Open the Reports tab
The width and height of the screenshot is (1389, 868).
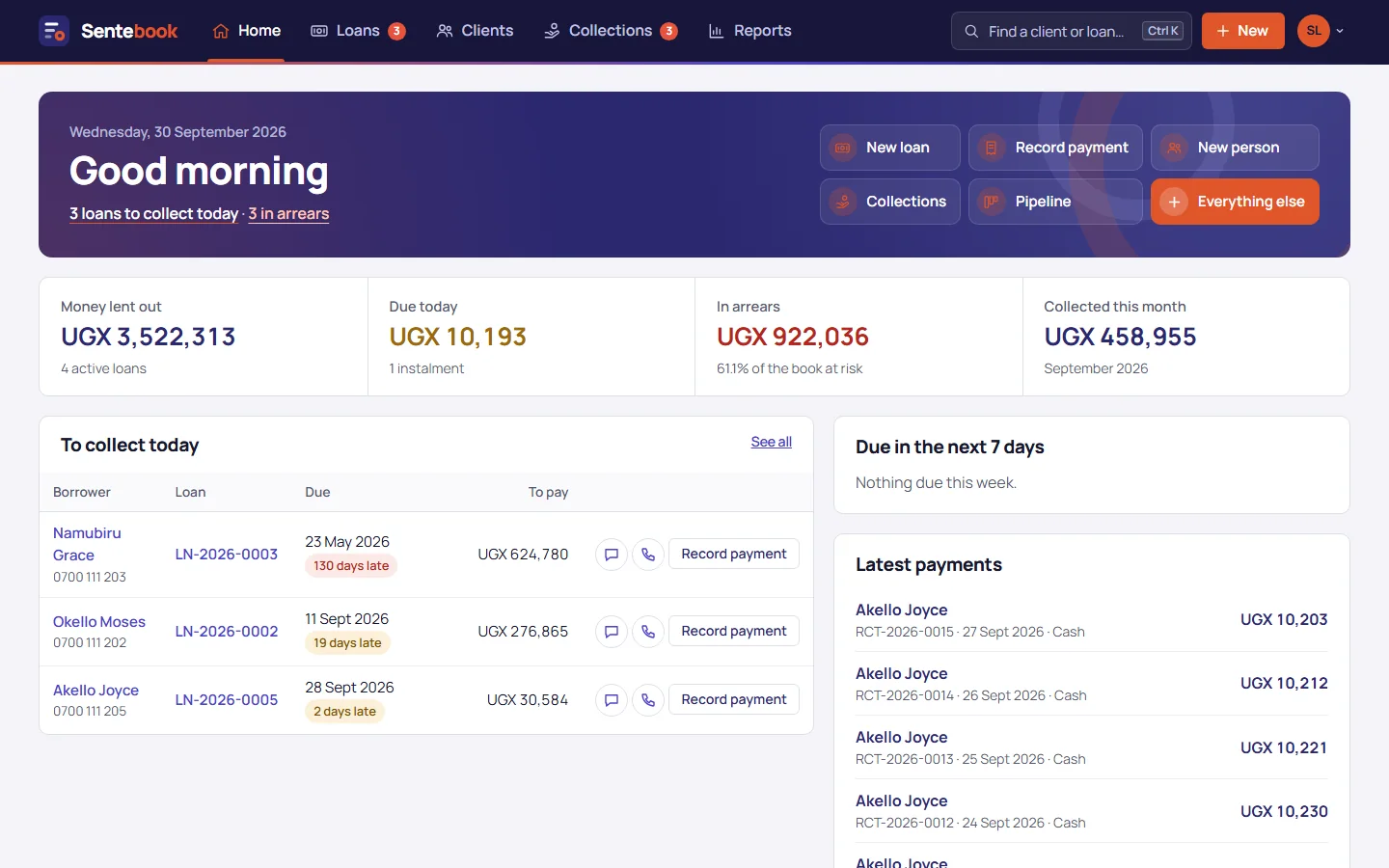coord(749,31)
